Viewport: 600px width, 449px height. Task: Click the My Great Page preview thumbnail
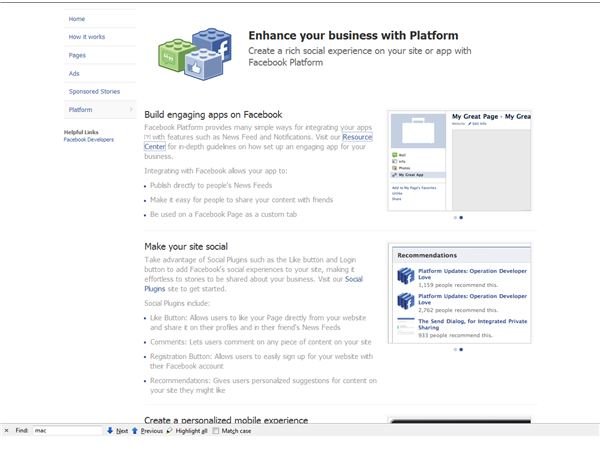point(459,161)
